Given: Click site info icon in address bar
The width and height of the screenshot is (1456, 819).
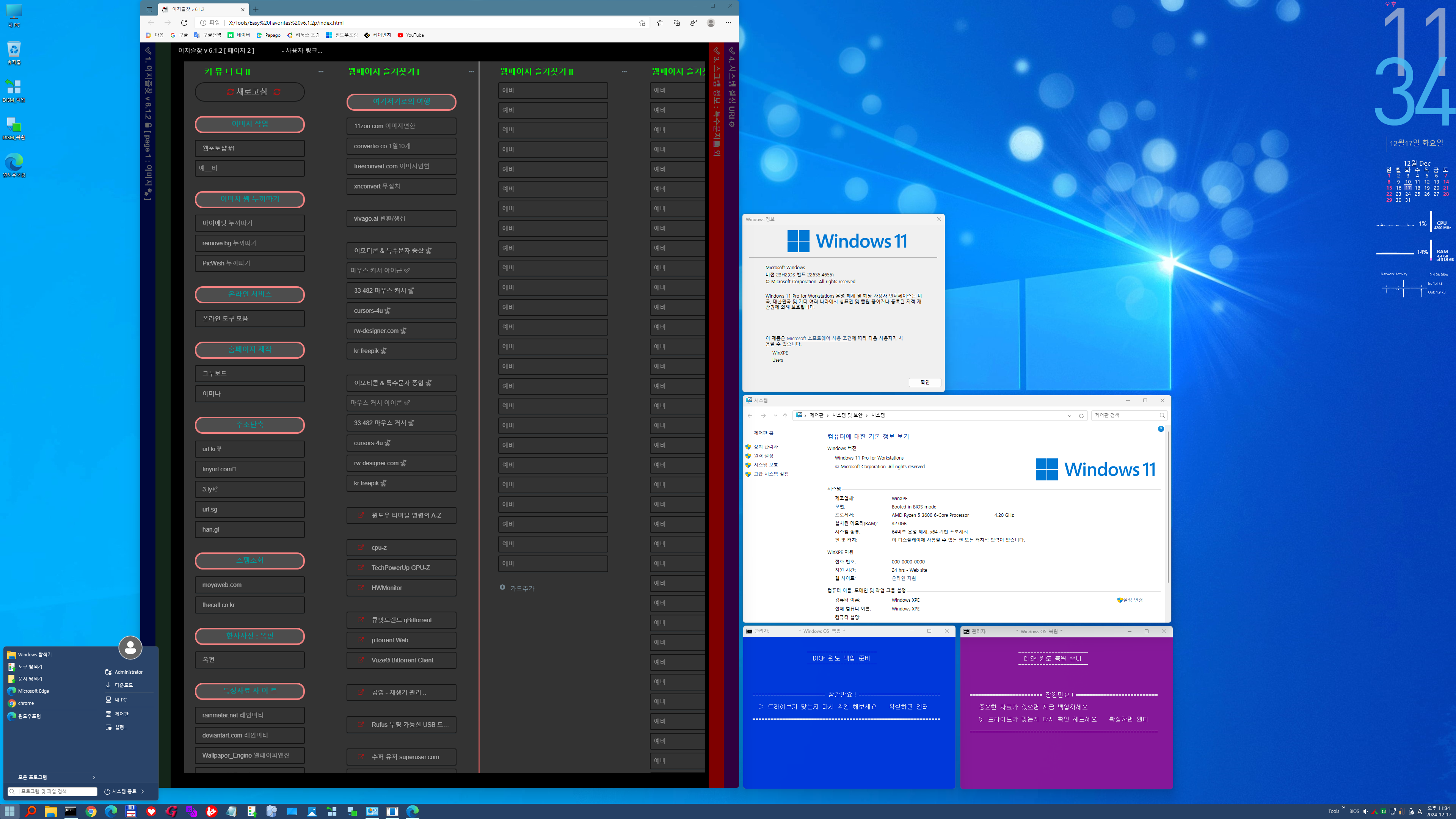Looking at the screenshot, I should pyautogui.click(x=203, y=23).
